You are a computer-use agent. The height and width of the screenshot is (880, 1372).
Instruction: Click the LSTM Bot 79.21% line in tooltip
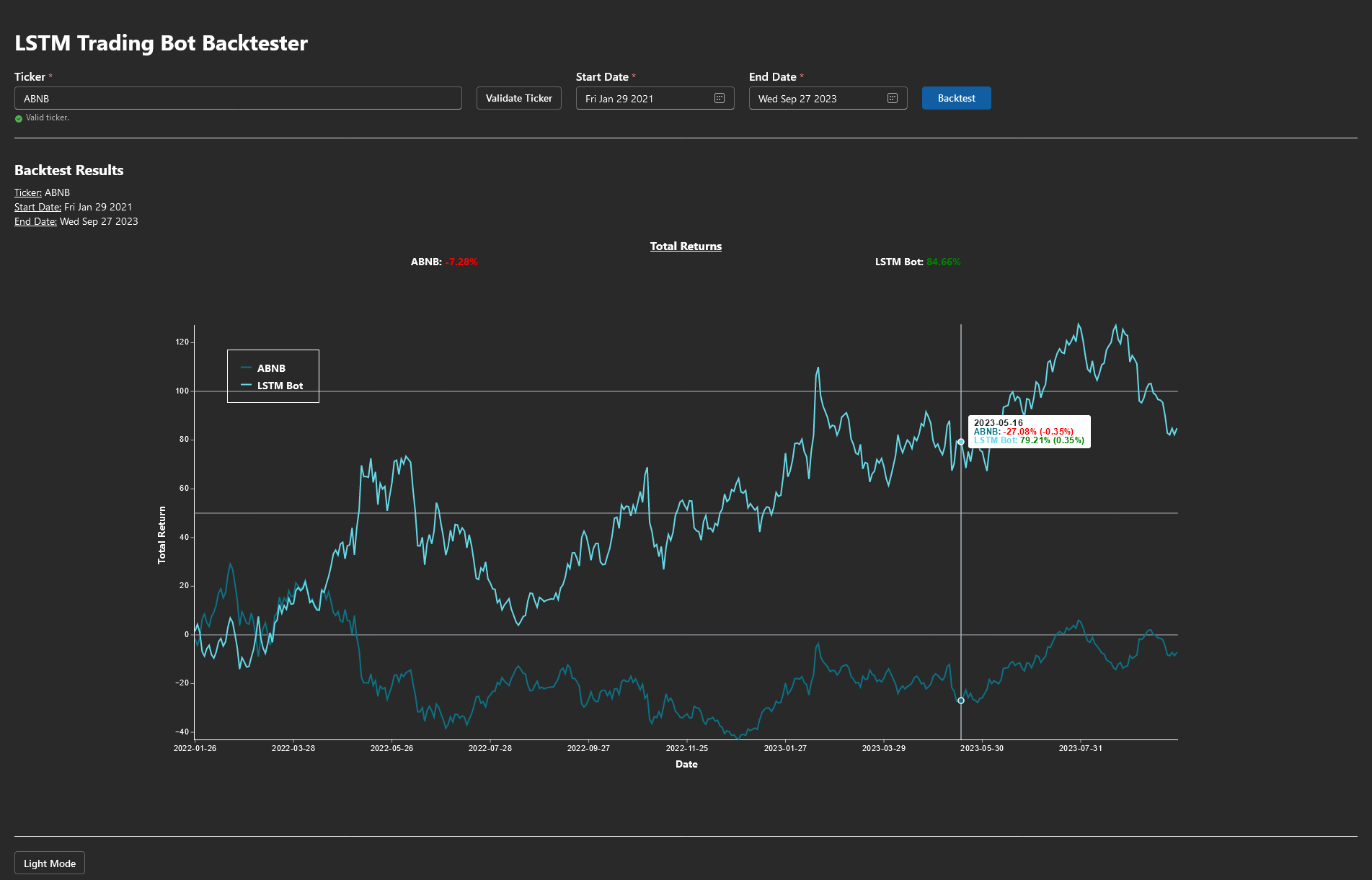[1029, 440]
